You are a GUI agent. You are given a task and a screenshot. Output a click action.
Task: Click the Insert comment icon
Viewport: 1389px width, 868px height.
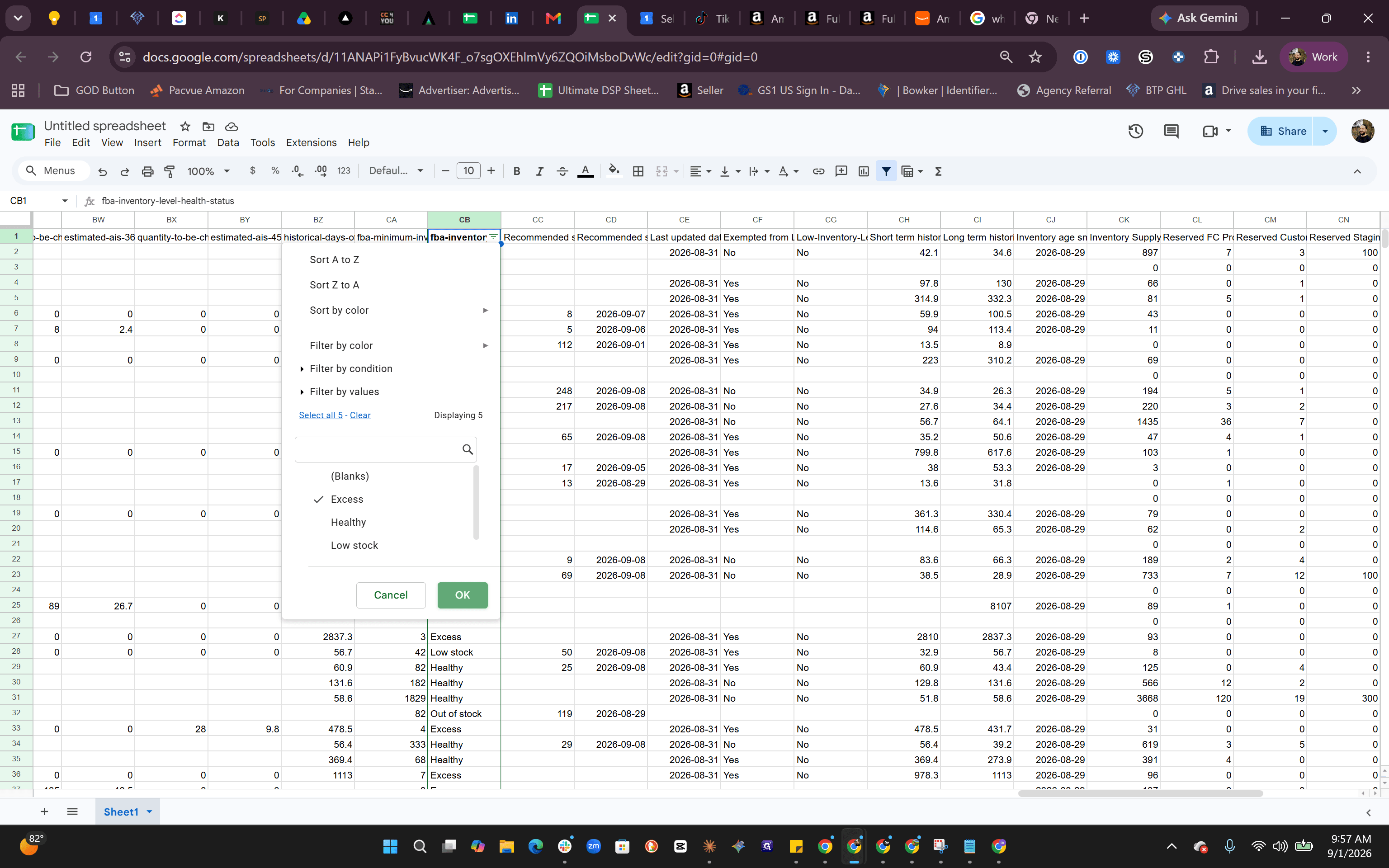[x=841, y=171]
